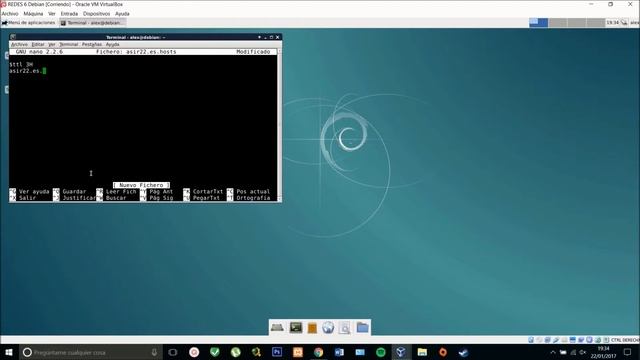Open Spotify from Windows taskbar
Image resolution: width=640 pixels, height=360 pixels.
tap(380, 352)
